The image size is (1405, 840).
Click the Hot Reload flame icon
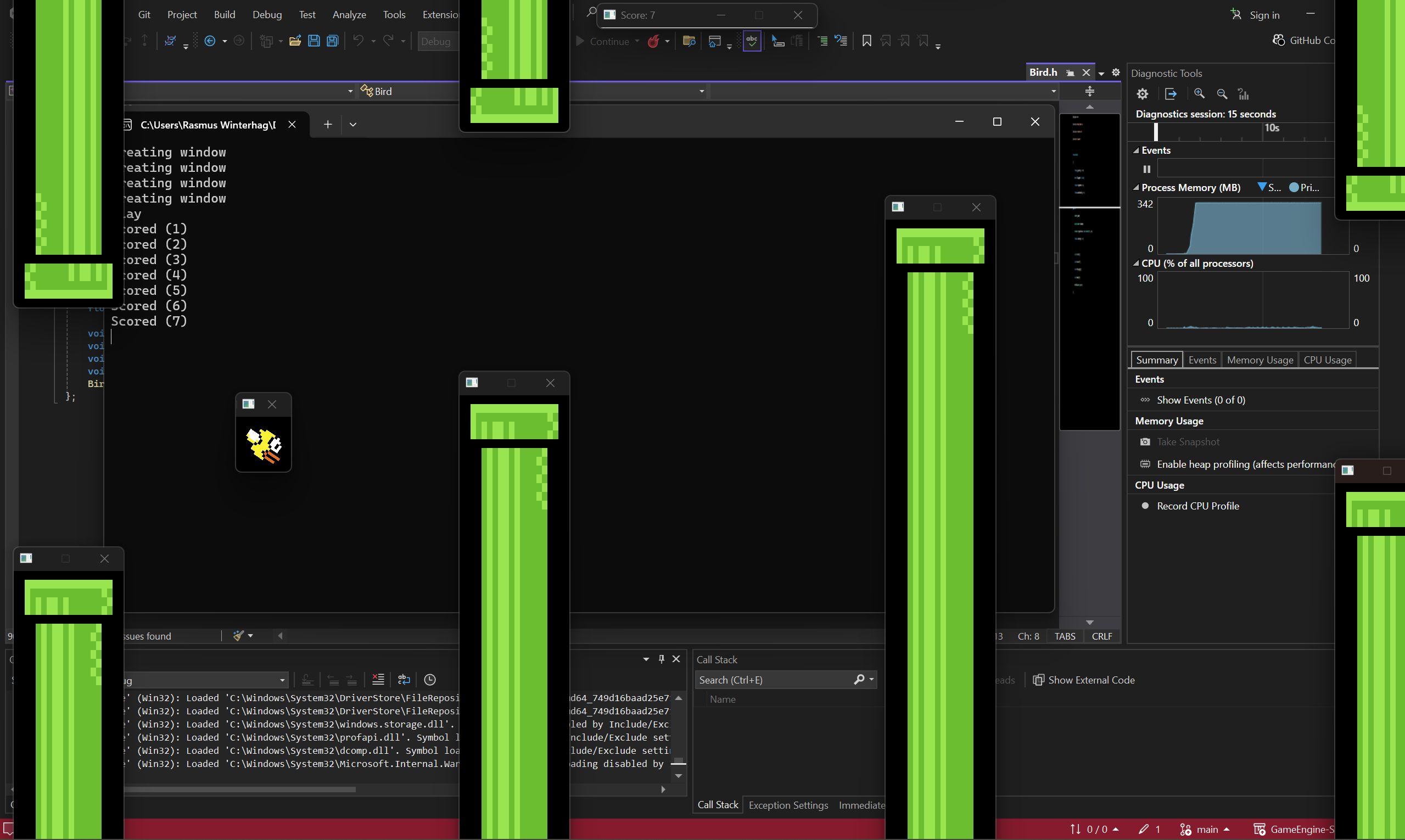[x=653, y=41]
